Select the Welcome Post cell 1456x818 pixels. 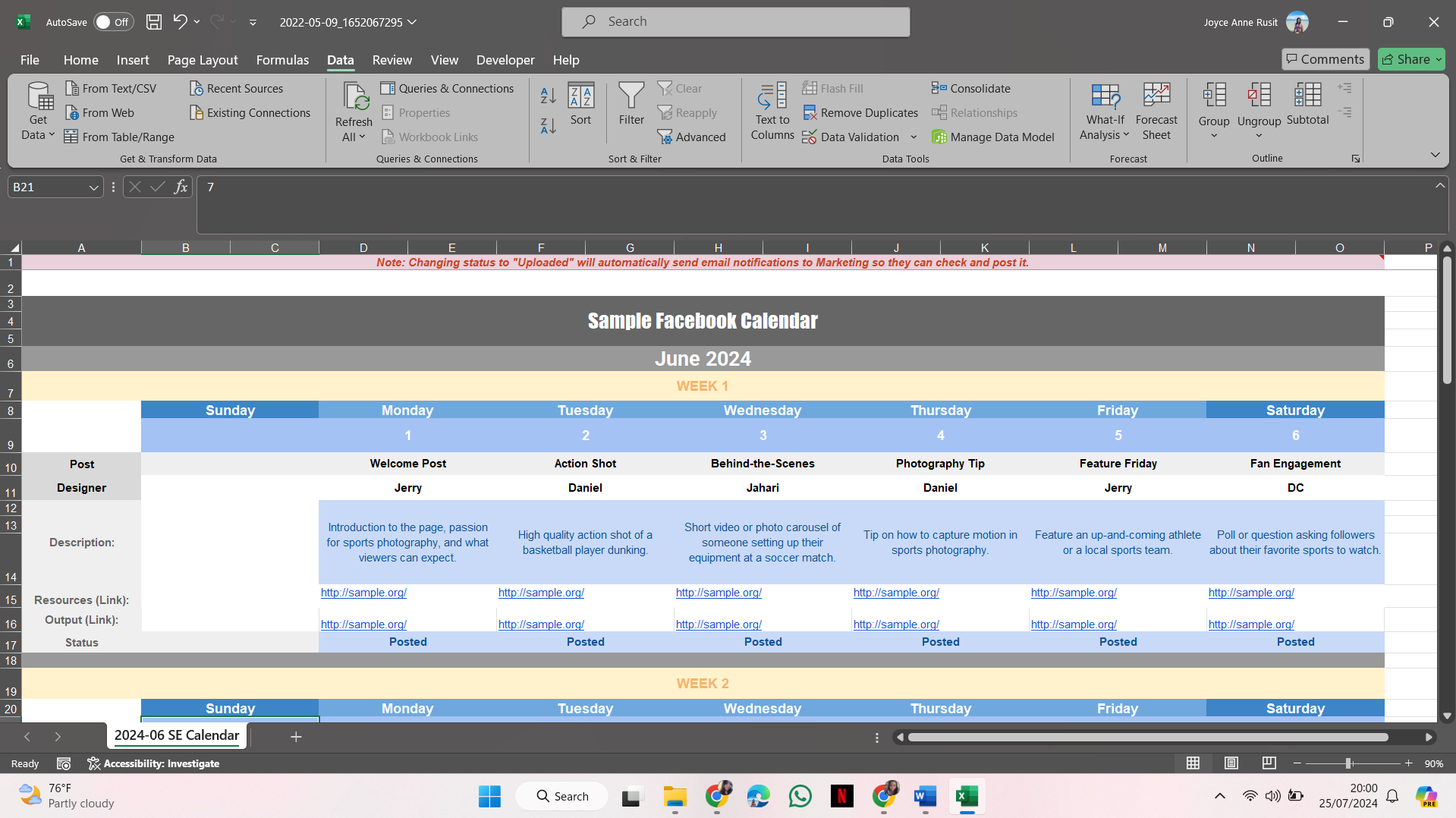(407, 464)
